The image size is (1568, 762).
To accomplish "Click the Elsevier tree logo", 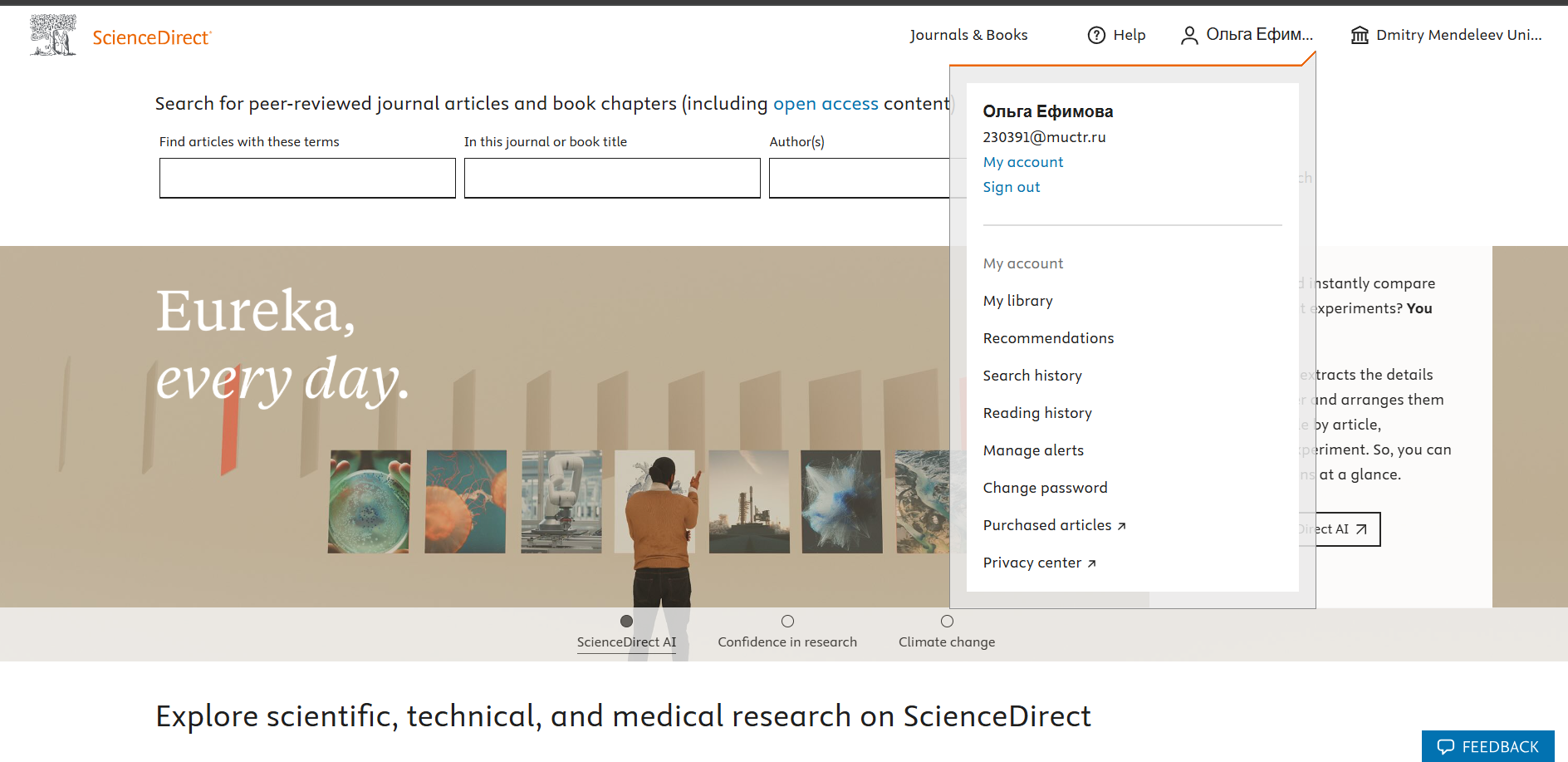I will pyautogui.click(x=52, y=35).
